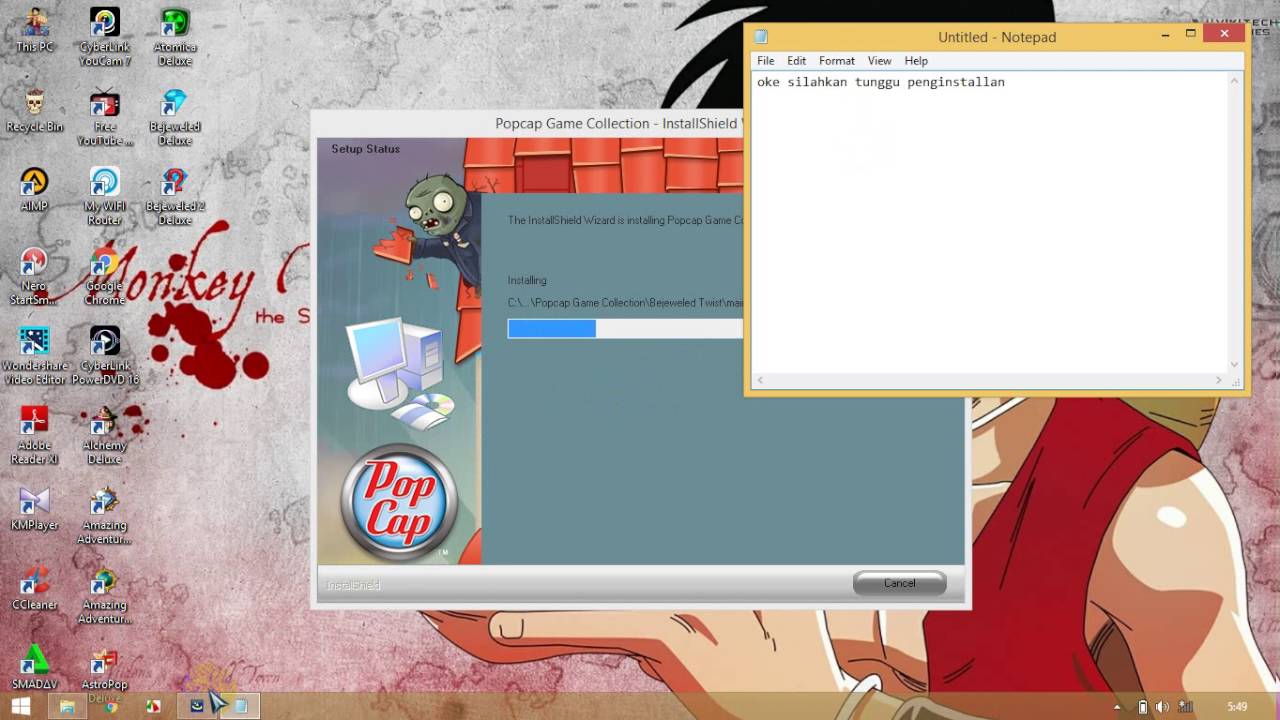The height and width of the screenshot is (720, 1280).
Task: Select the AIMP desktop shortcut
Action: [34, 189]
